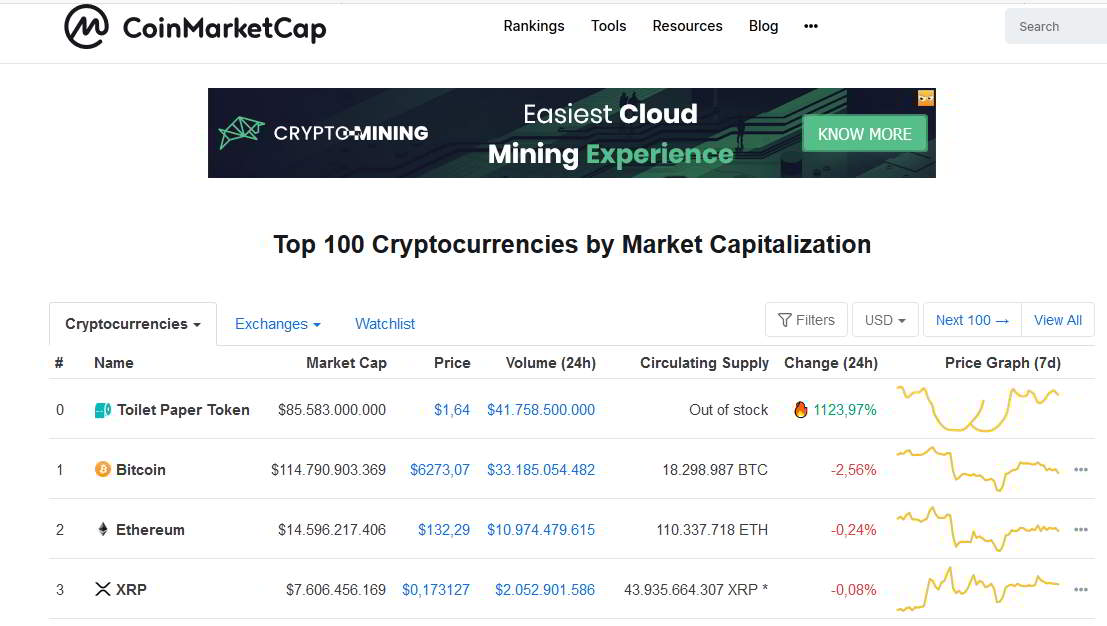Open the Bitcoin 7d price graph
Image resolution: width=1107 pixels, height=626 pixels.
[978, 469]
